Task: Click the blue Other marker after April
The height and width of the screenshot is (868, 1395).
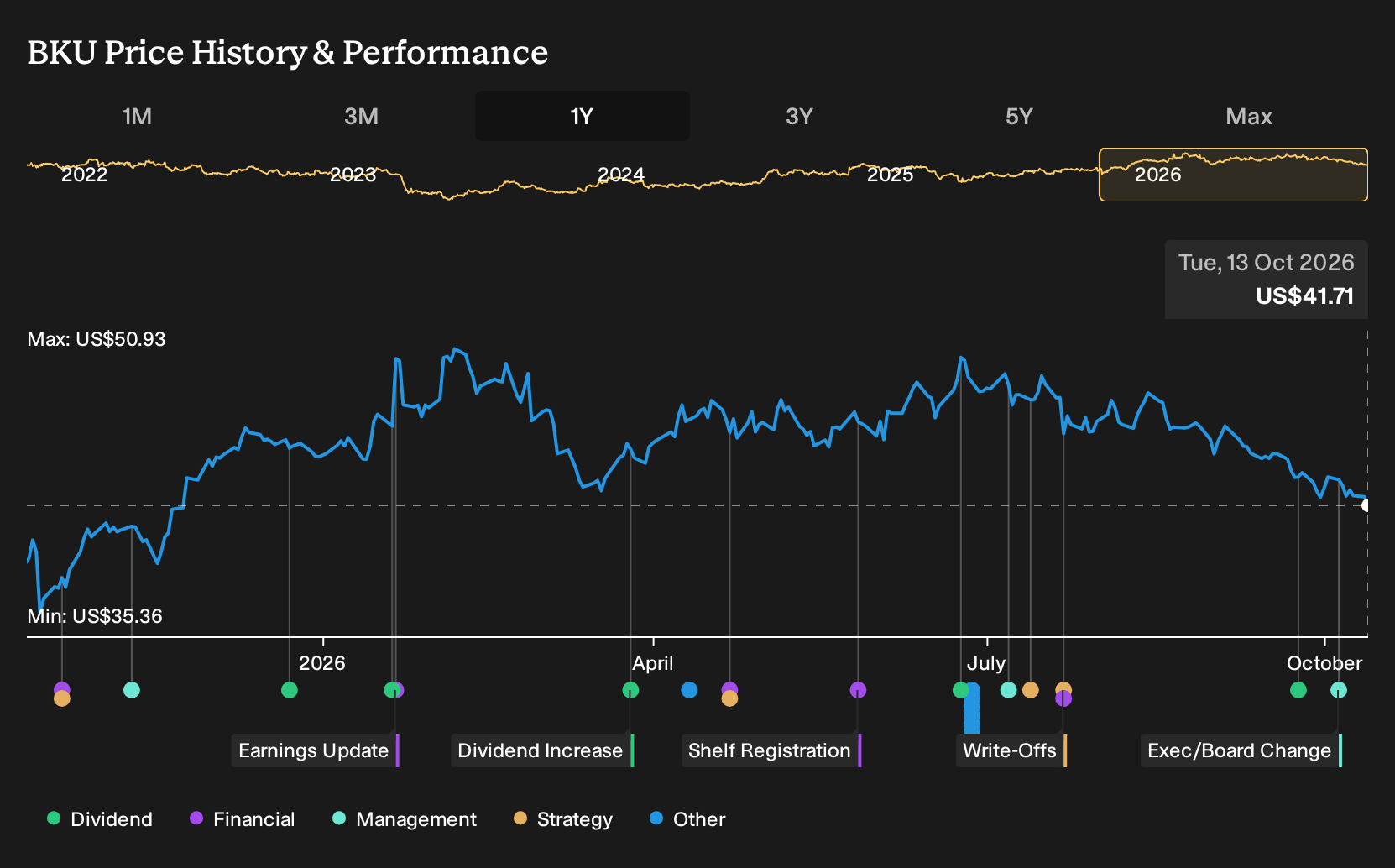Action: tap(689, 690)
